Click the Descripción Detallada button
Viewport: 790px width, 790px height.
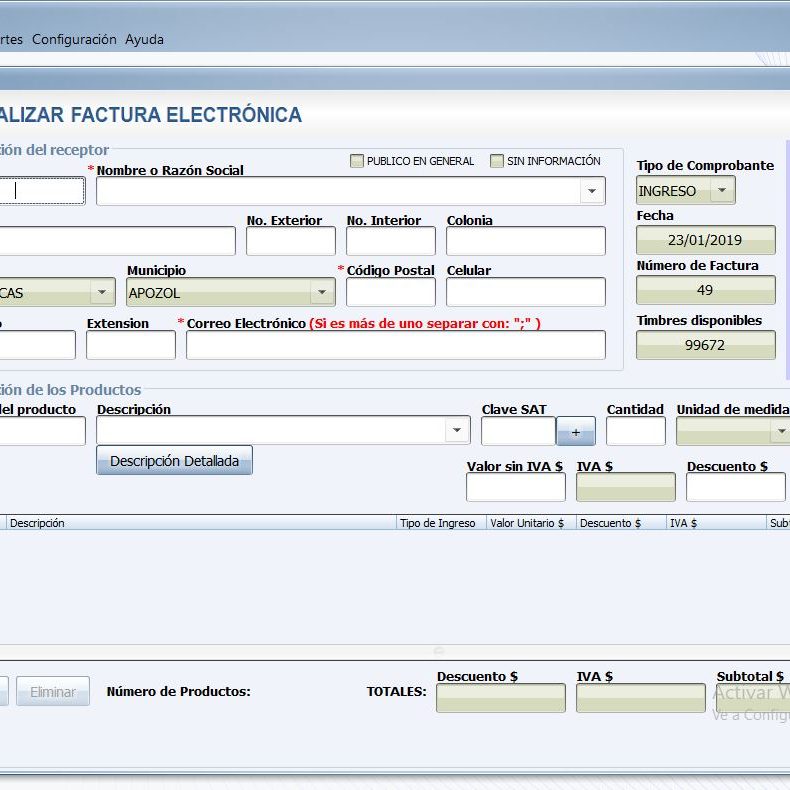(174, 460)
